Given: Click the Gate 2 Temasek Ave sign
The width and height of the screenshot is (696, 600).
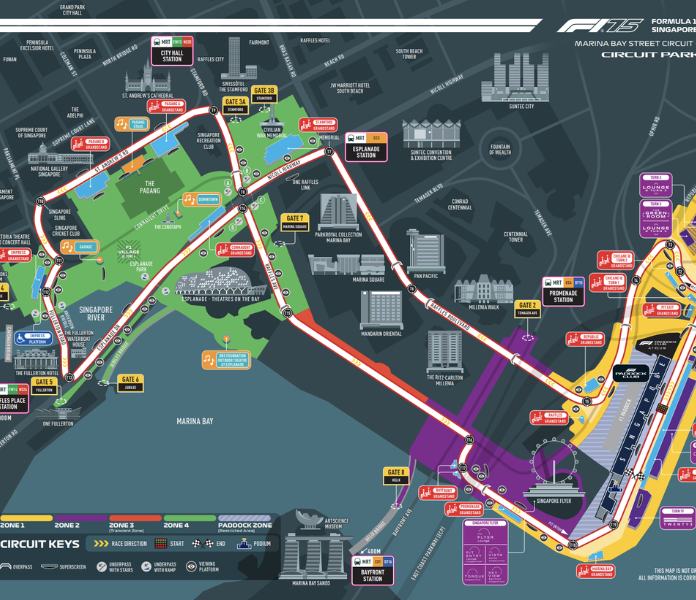Looking at the screenshot, I should [527, 309].
